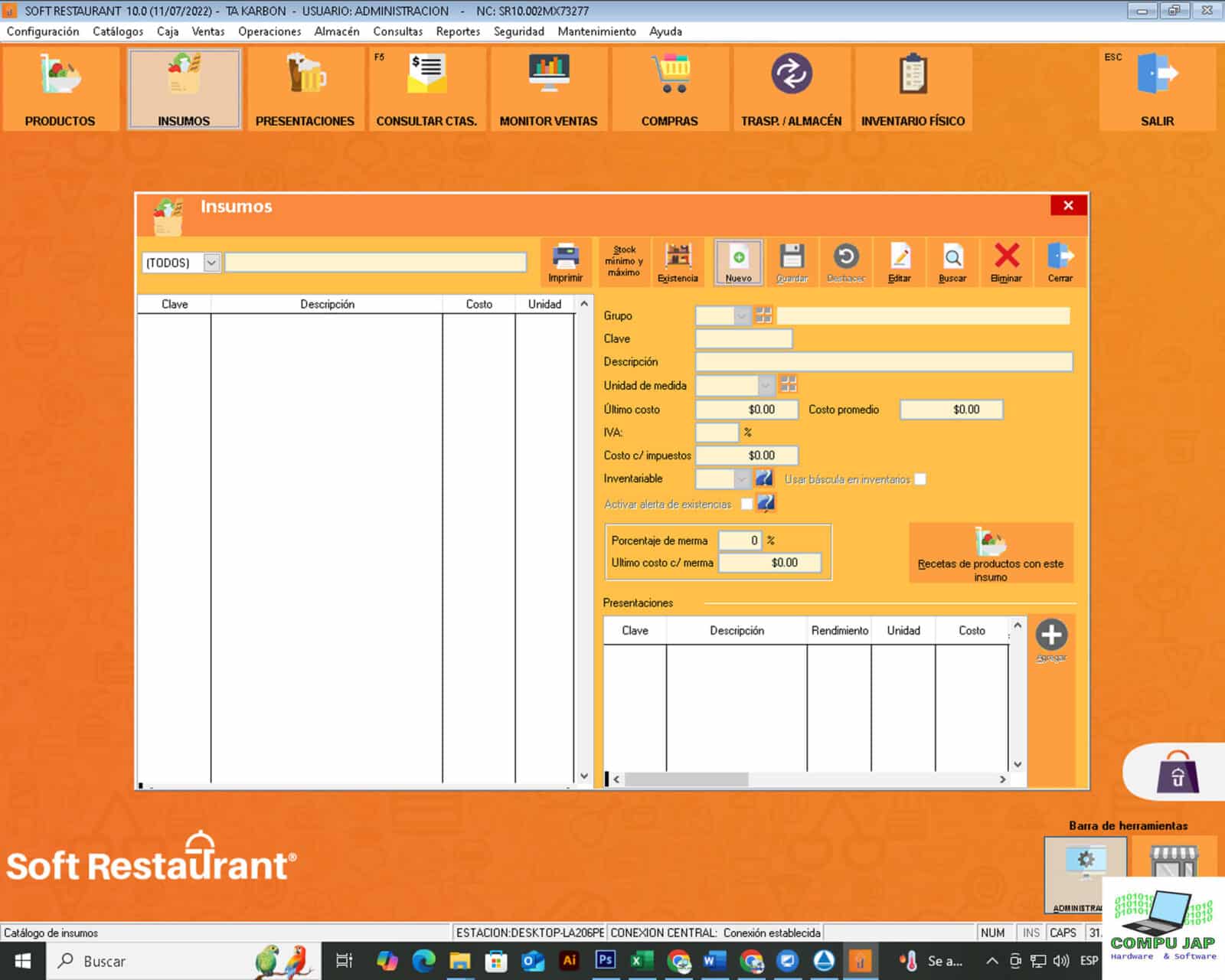Open the group catalog icon beside Grupo
The image size is (1225, 980).
tap(764, 315)
